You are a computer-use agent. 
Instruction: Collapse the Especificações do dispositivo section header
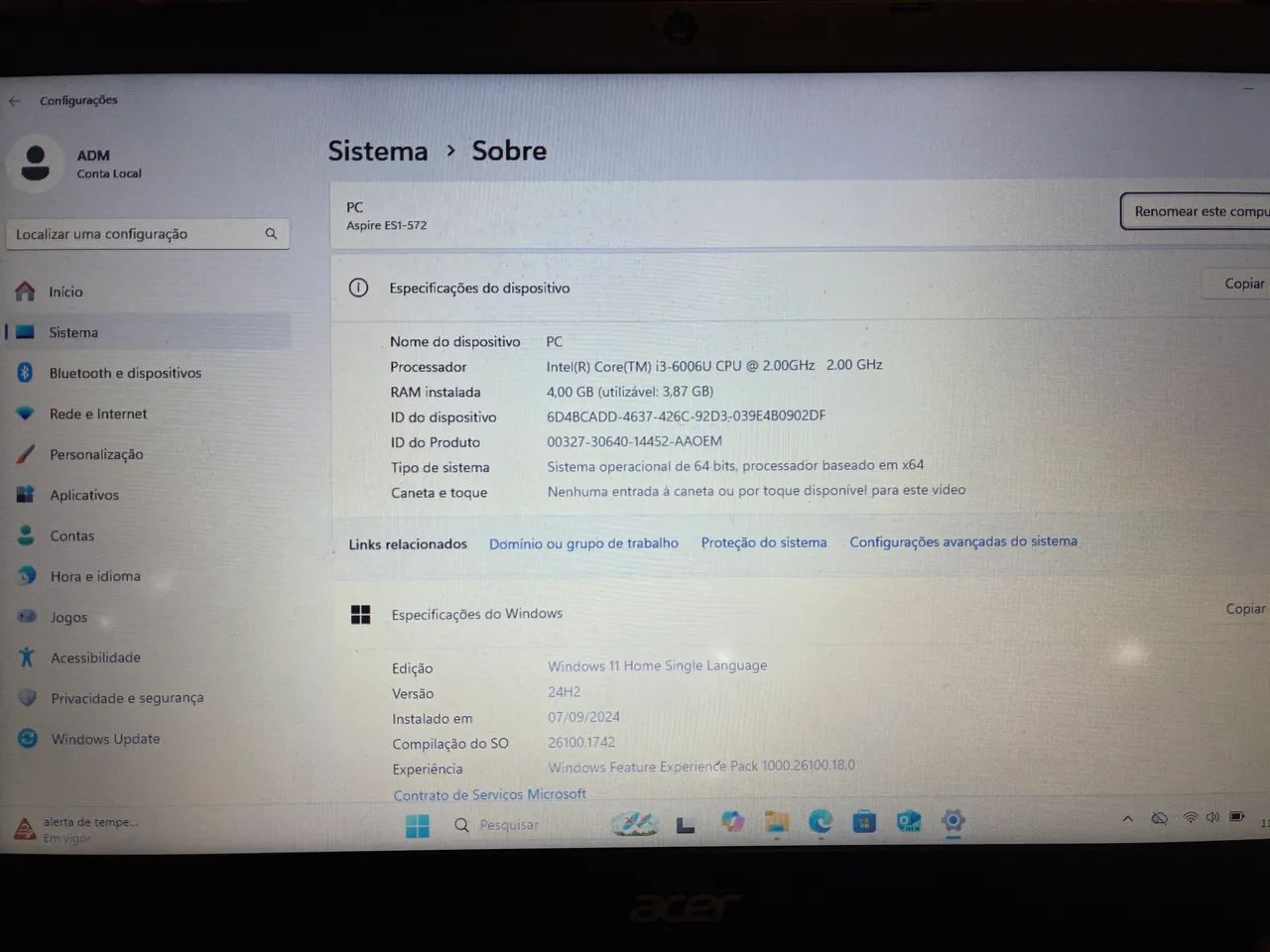pyautogui.click(x=800, y=288)
